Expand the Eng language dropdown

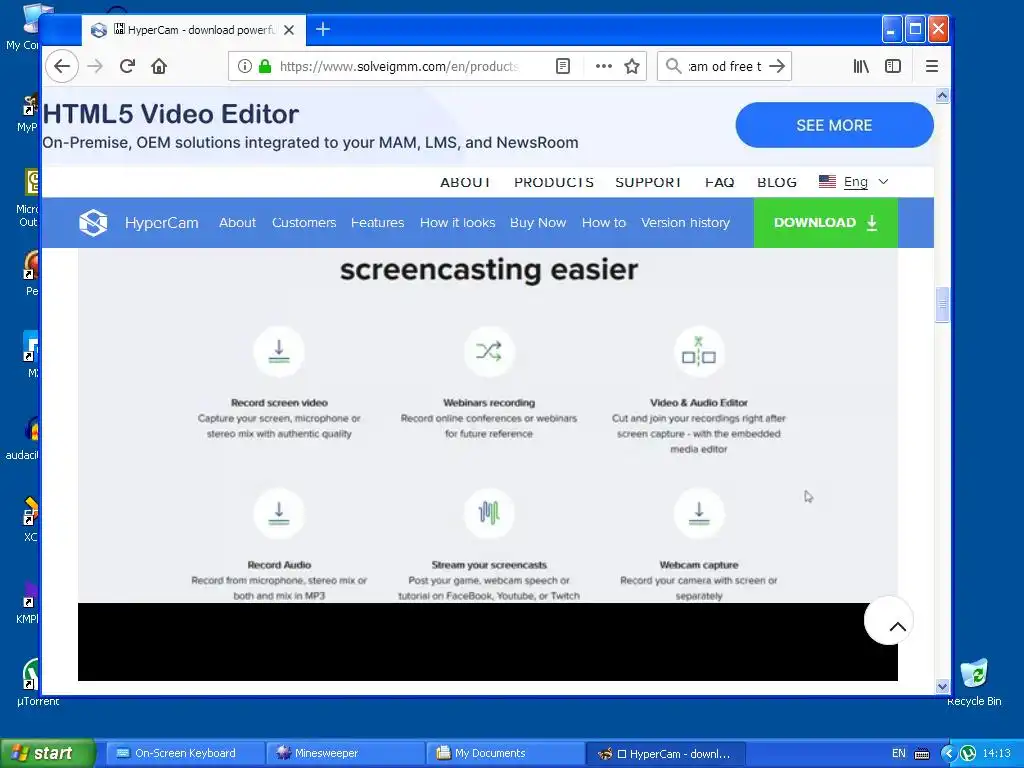pos(854,182)
